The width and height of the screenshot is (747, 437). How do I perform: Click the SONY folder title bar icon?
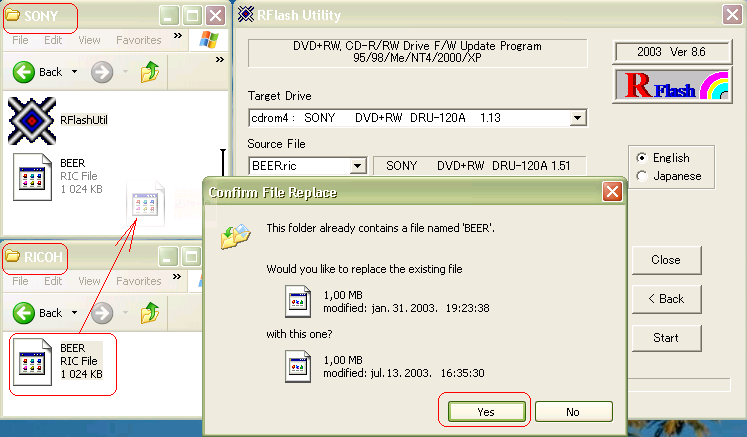(x=12, y=15)
